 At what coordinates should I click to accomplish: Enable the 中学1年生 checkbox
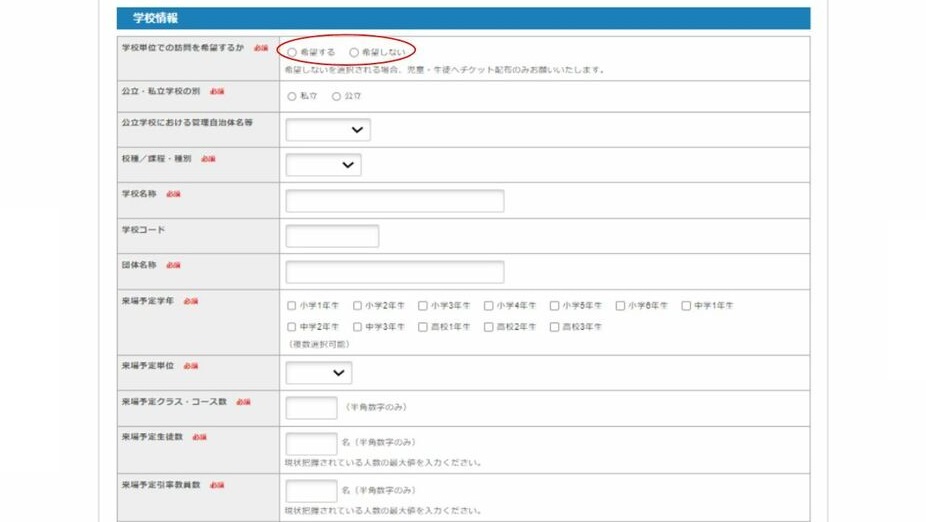686,306
